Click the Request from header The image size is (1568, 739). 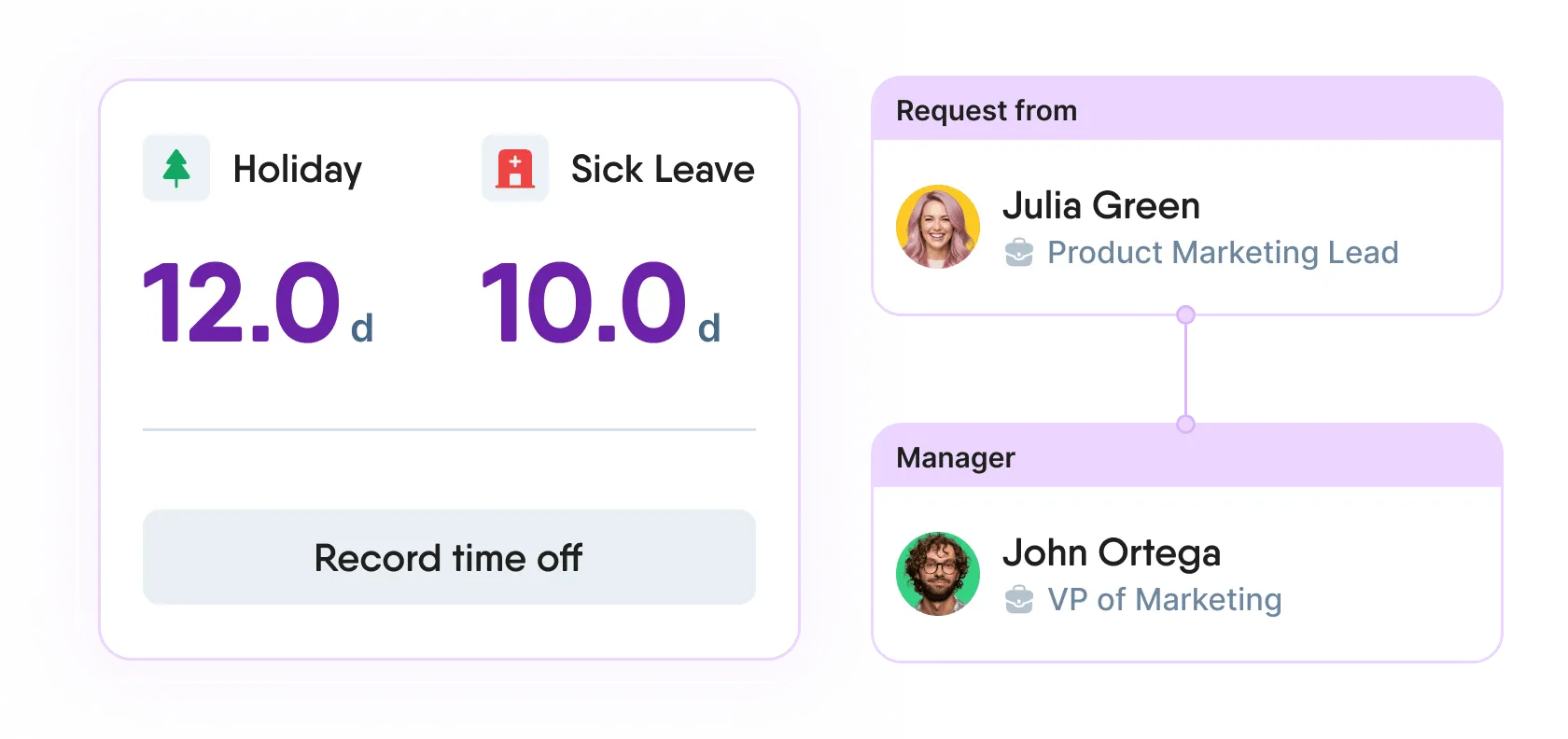(987, 111)
